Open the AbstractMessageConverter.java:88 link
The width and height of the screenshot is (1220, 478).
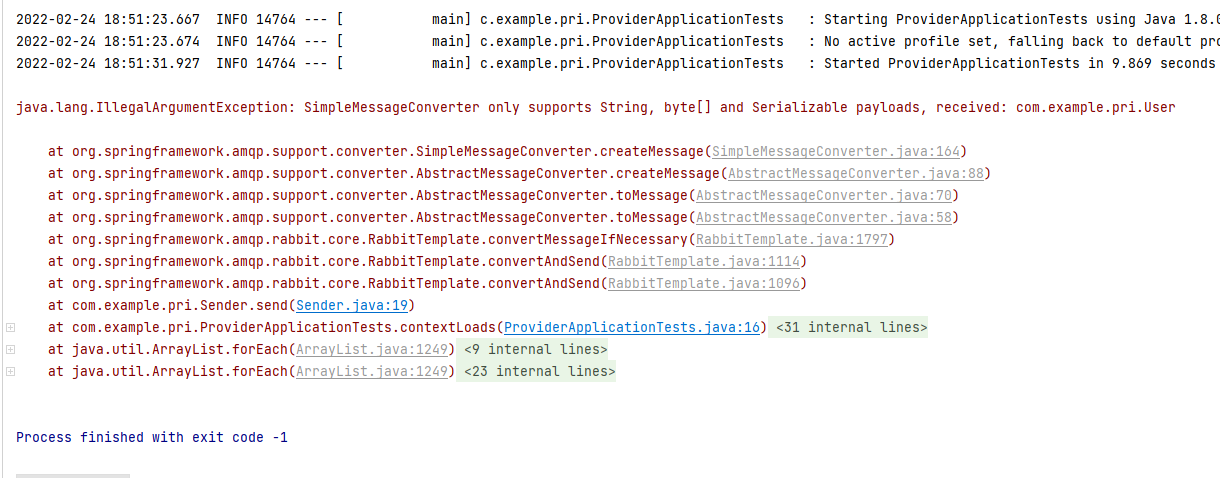point(856,174)
